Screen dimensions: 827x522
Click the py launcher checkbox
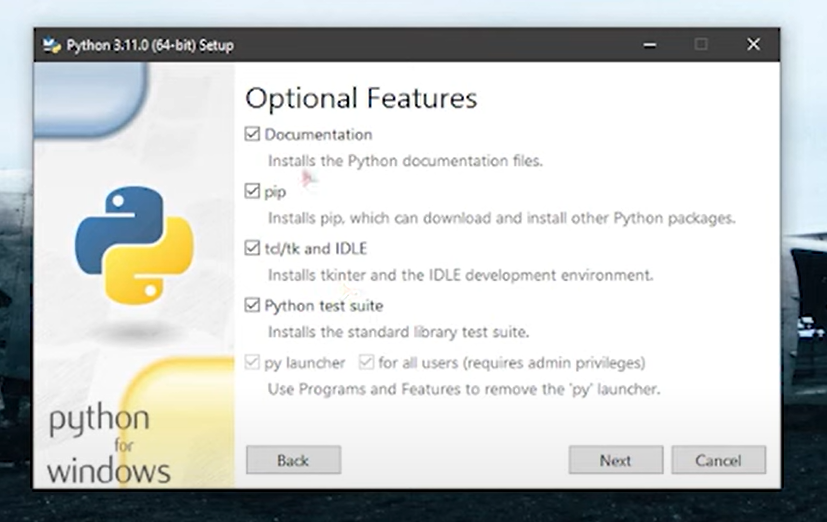coord(252,362)
